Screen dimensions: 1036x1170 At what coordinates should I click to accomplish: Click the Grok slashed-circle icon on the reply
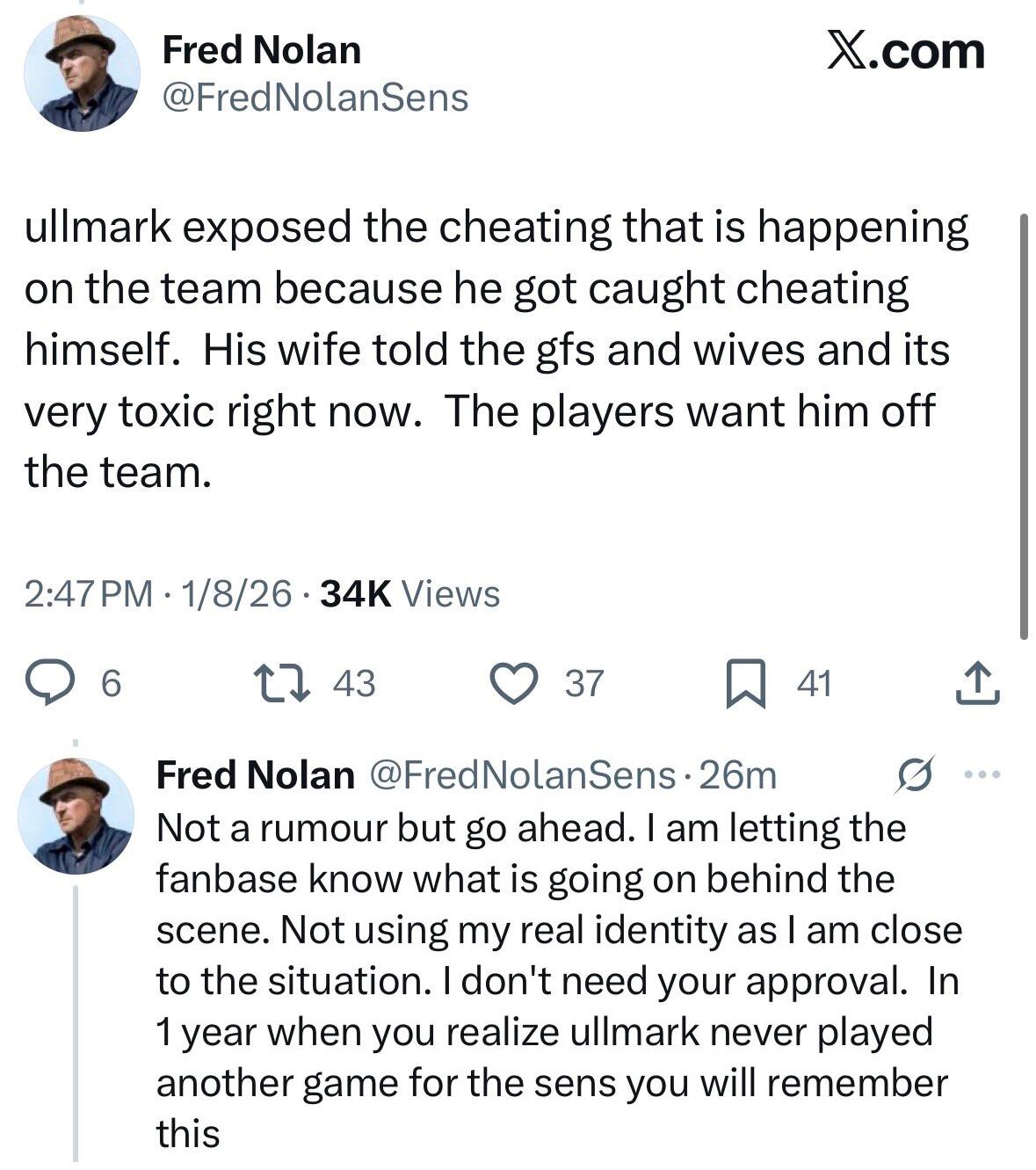(914, 775)
